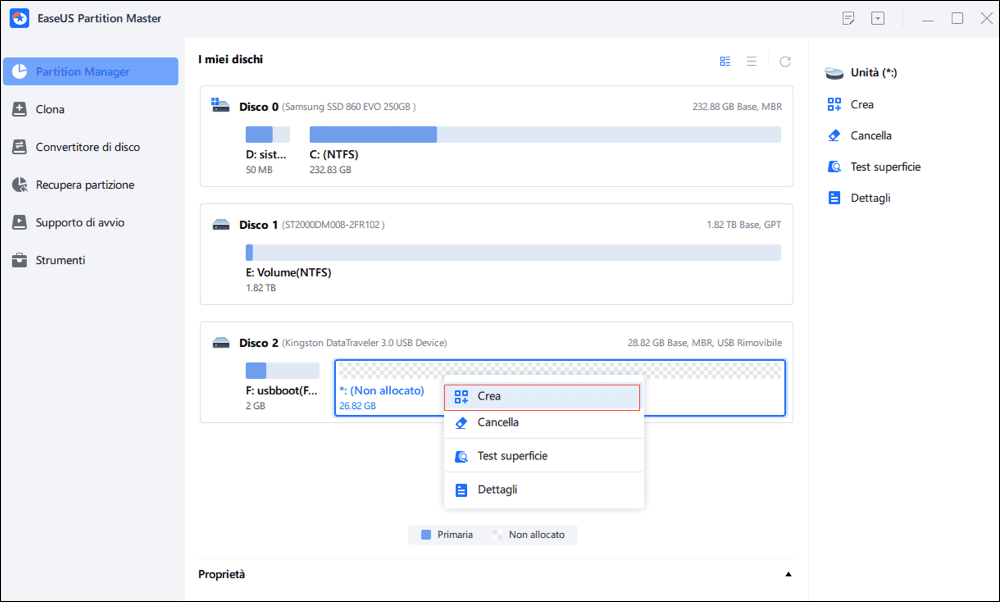
Task: Click the Disco 0 title text
Action: 259,106
